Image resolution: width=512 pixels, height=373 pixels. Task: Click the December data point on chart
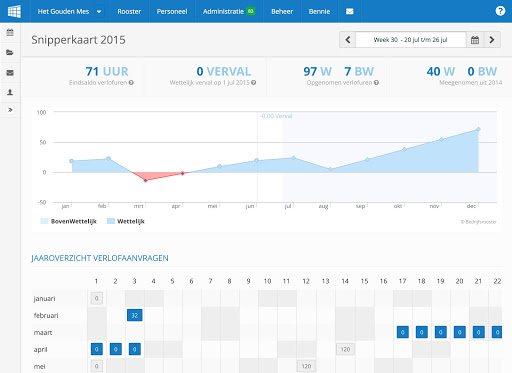pyautogui.click(x=478, y=129)
